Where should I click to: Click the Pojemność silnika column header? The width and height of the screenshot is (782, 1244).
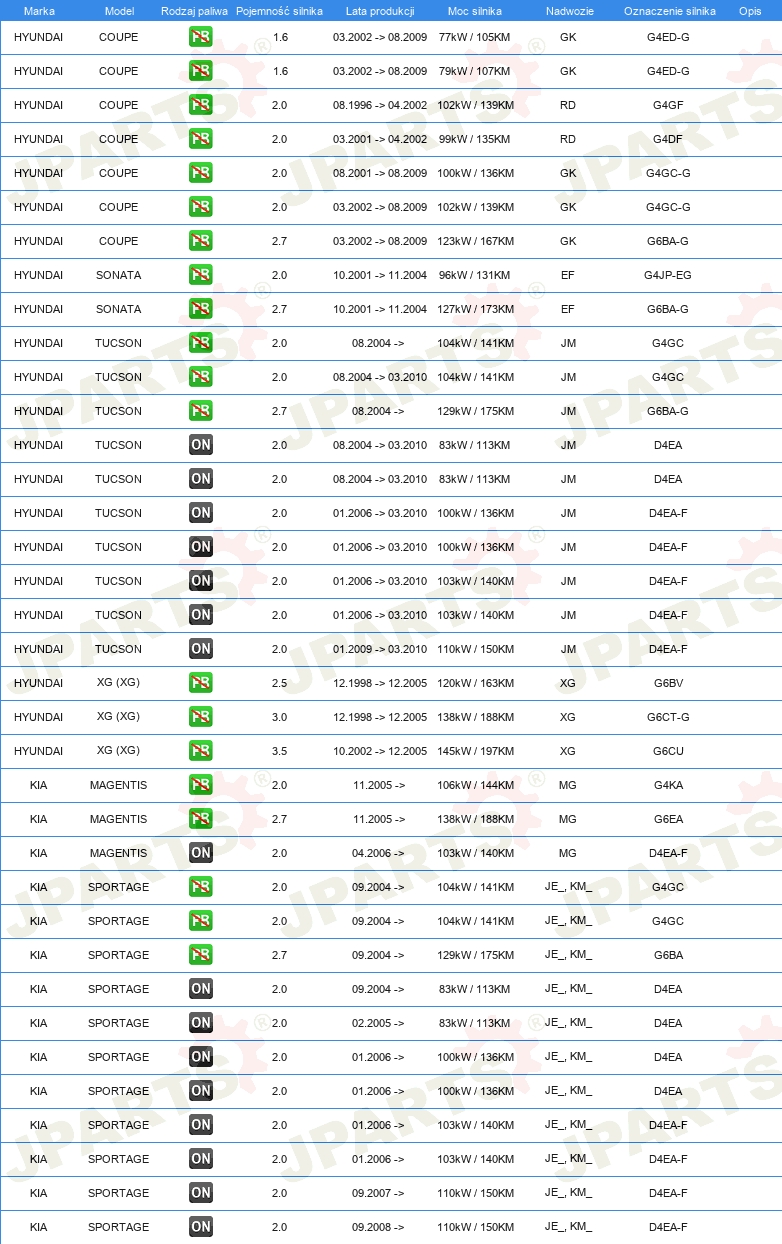[279, 11]
